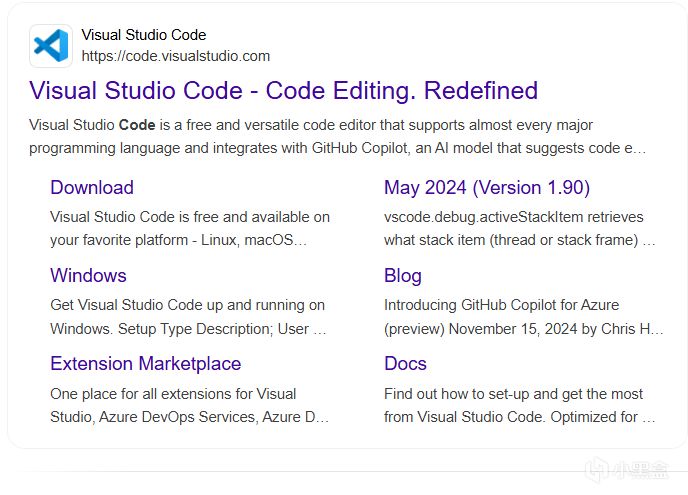This screenshot has width=688, height=495.
Task: Click the GitHub Copilot for Azure blog snippet
Action: point(519,316)
